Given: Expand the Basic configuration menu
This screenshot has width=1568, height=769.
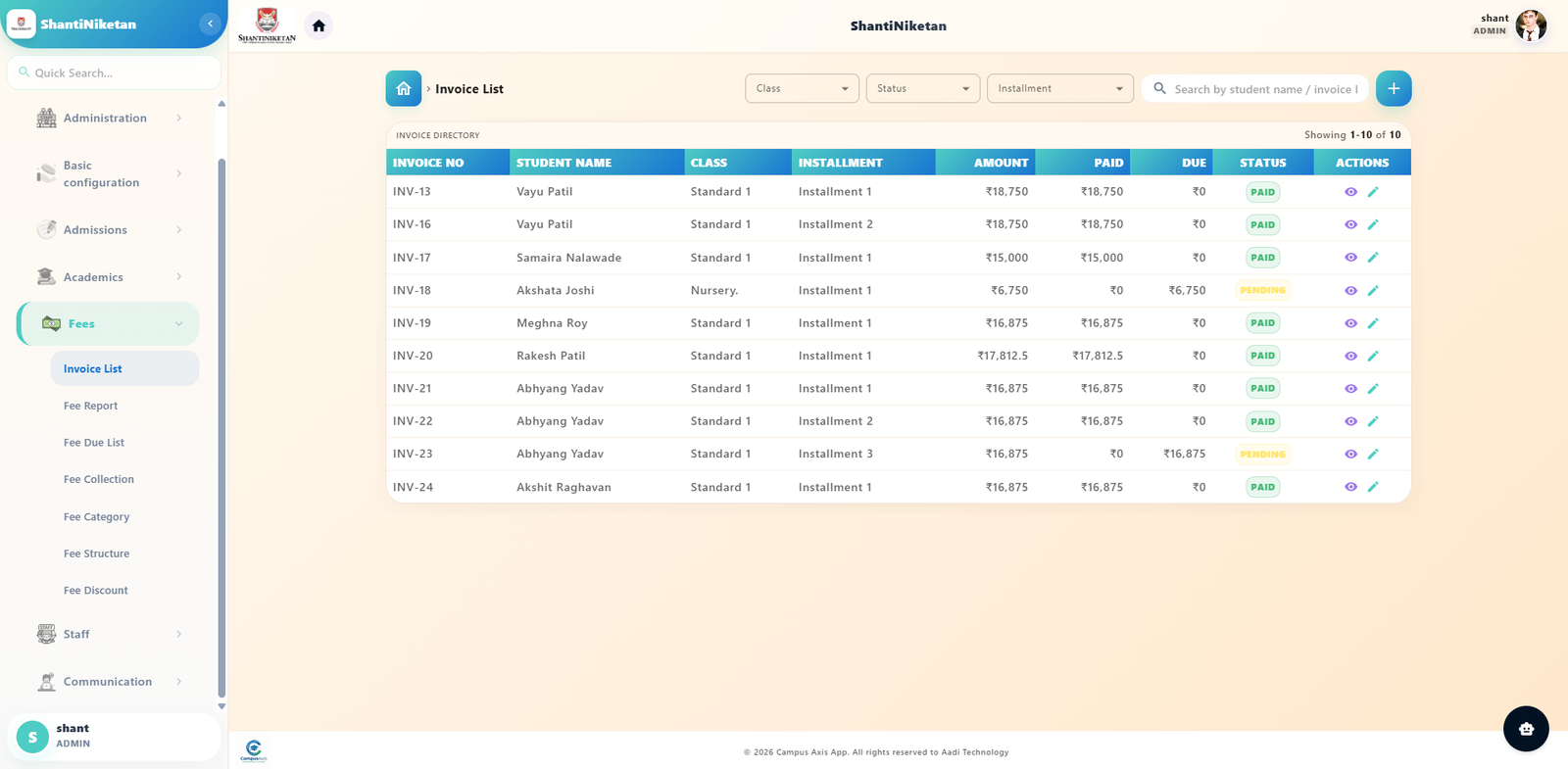Looking at the screenshot, I should pos(110,173).
